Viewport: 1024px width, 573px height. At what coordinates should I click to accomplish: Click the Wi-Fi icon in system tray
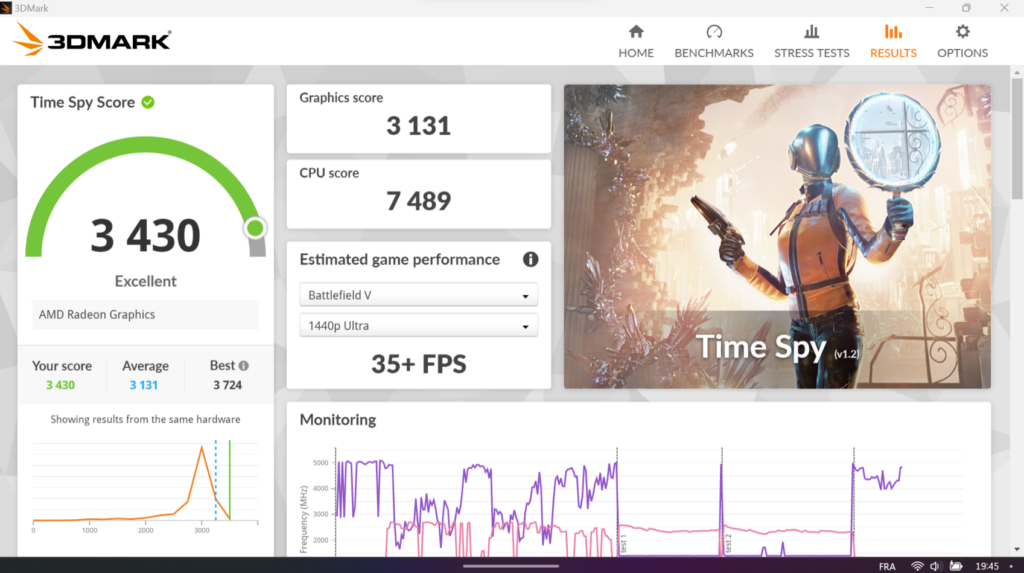(x=917, y=566)
